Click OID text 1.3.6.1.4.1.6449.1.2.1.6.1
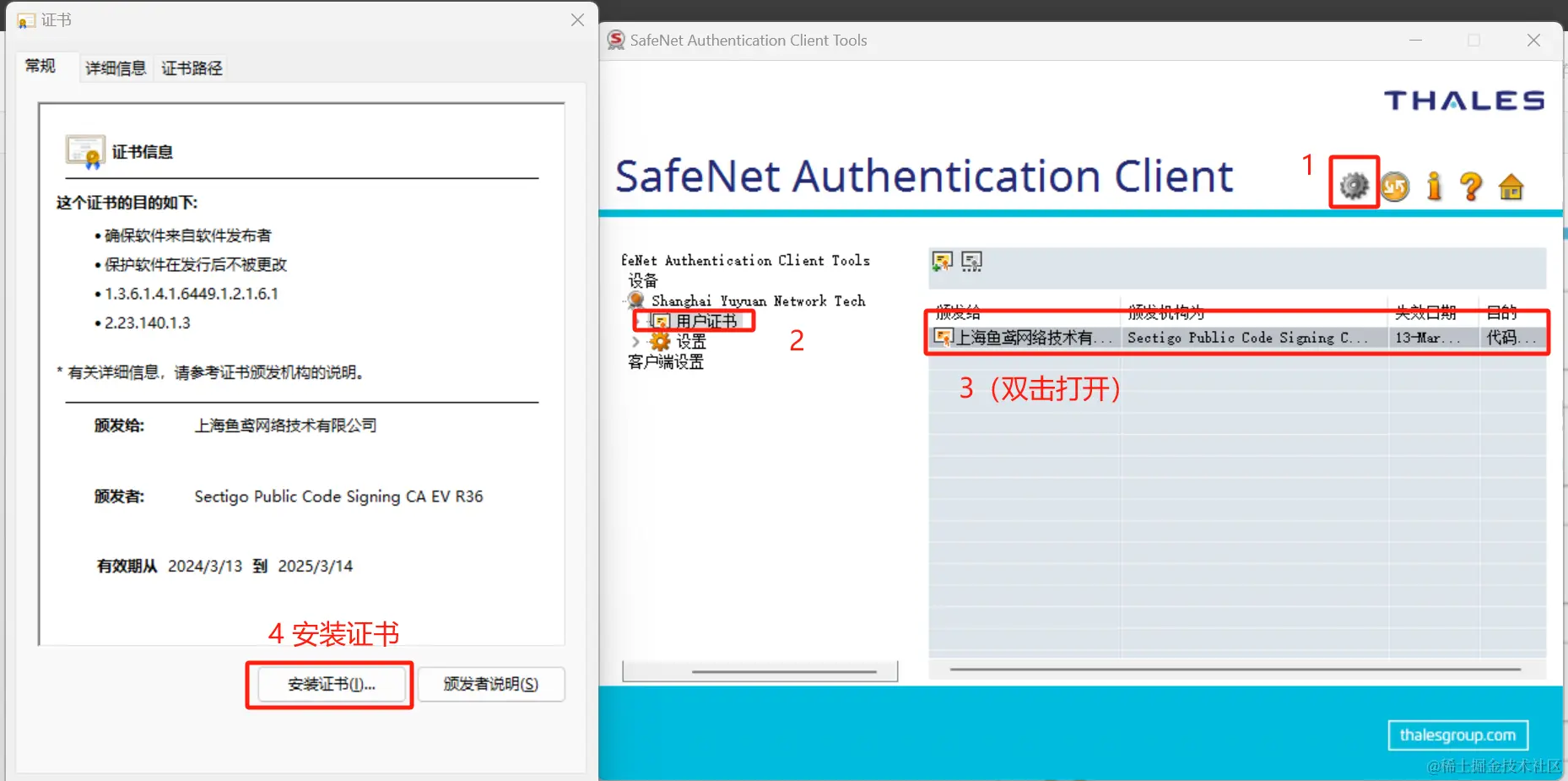 pos(192,294)
